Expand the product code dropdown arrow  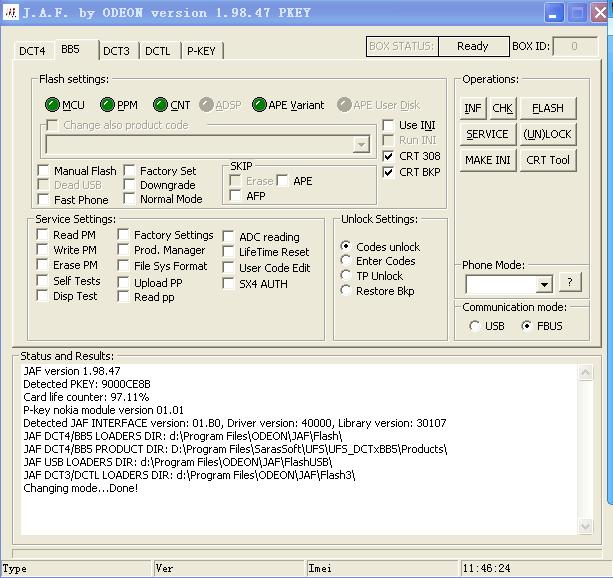[361, 145]
